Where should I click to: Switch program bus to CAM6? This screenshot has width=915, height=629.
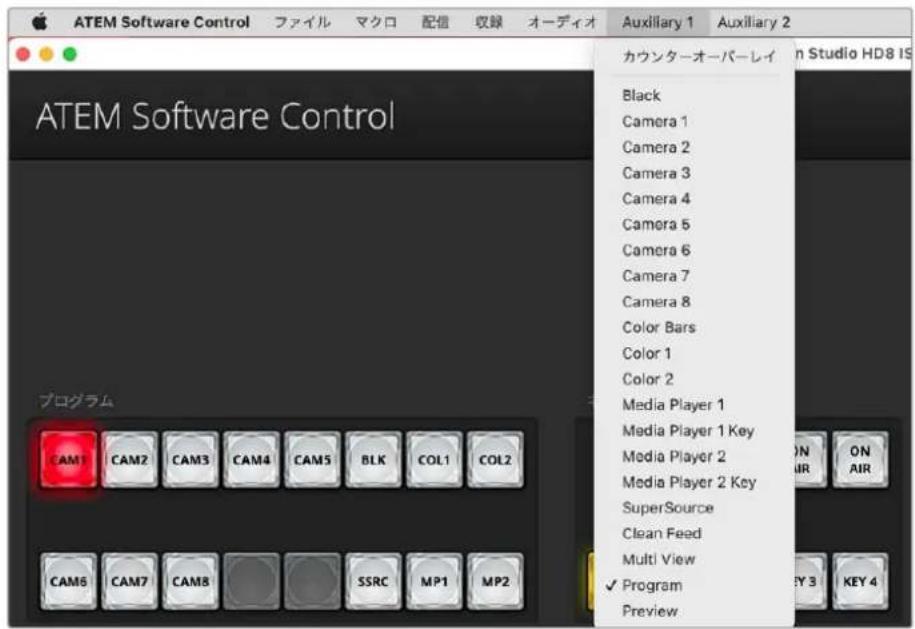coord(69,581)
